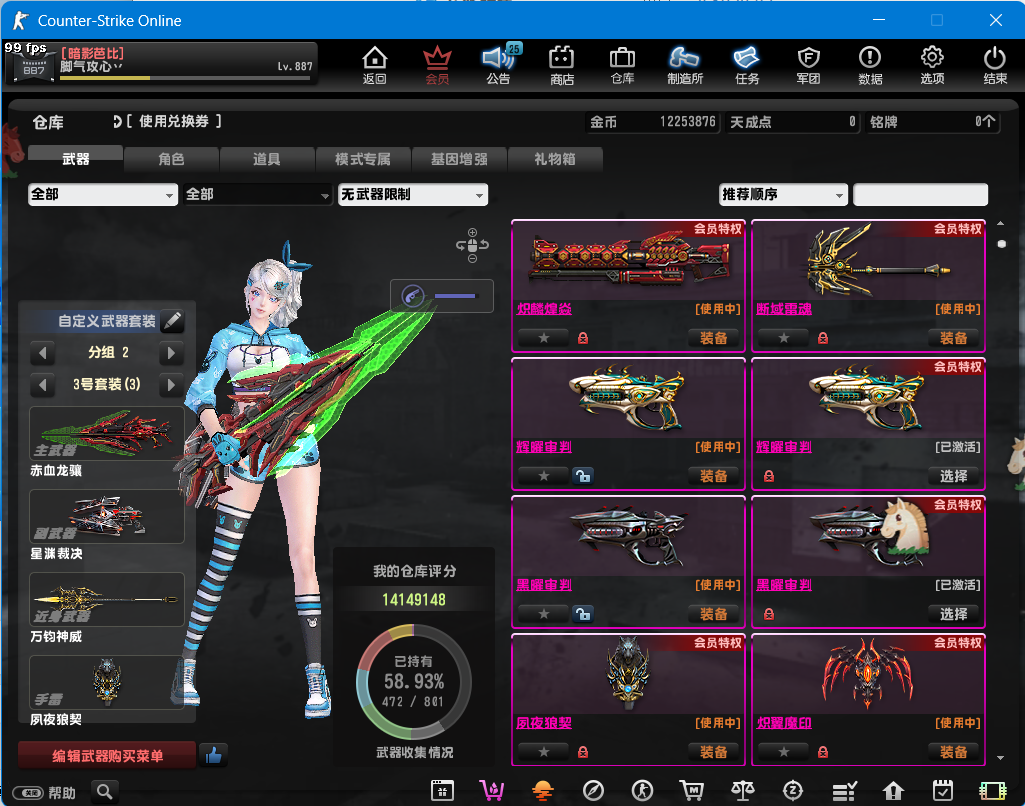The height and width of the screenshot is (806, 1025).
Task: Click the magnifier search icon next to 帮助
Action: [x=105, y=792]
